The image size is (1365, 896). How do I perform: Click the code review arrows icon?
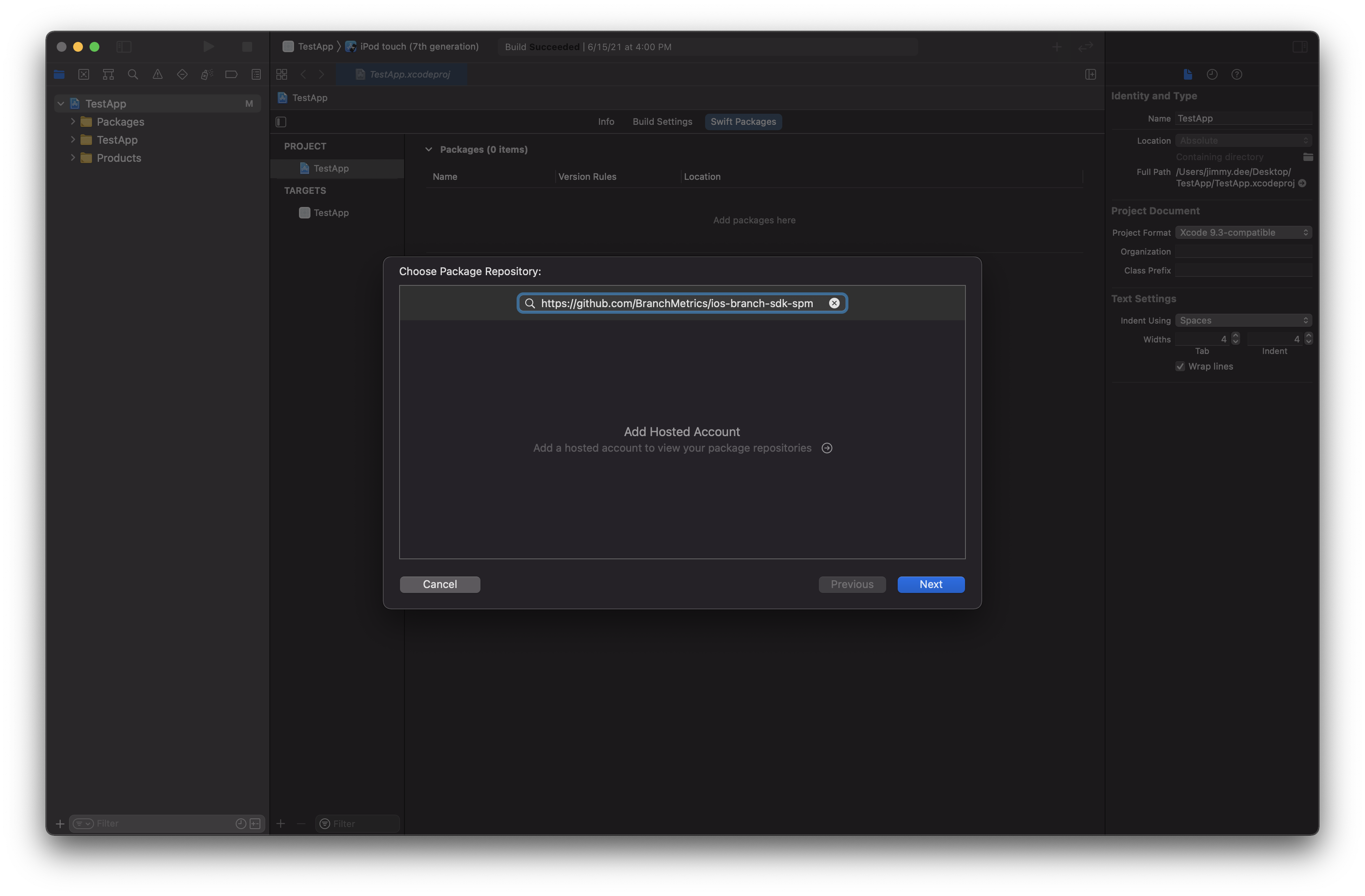click(x=1086, y=47)
